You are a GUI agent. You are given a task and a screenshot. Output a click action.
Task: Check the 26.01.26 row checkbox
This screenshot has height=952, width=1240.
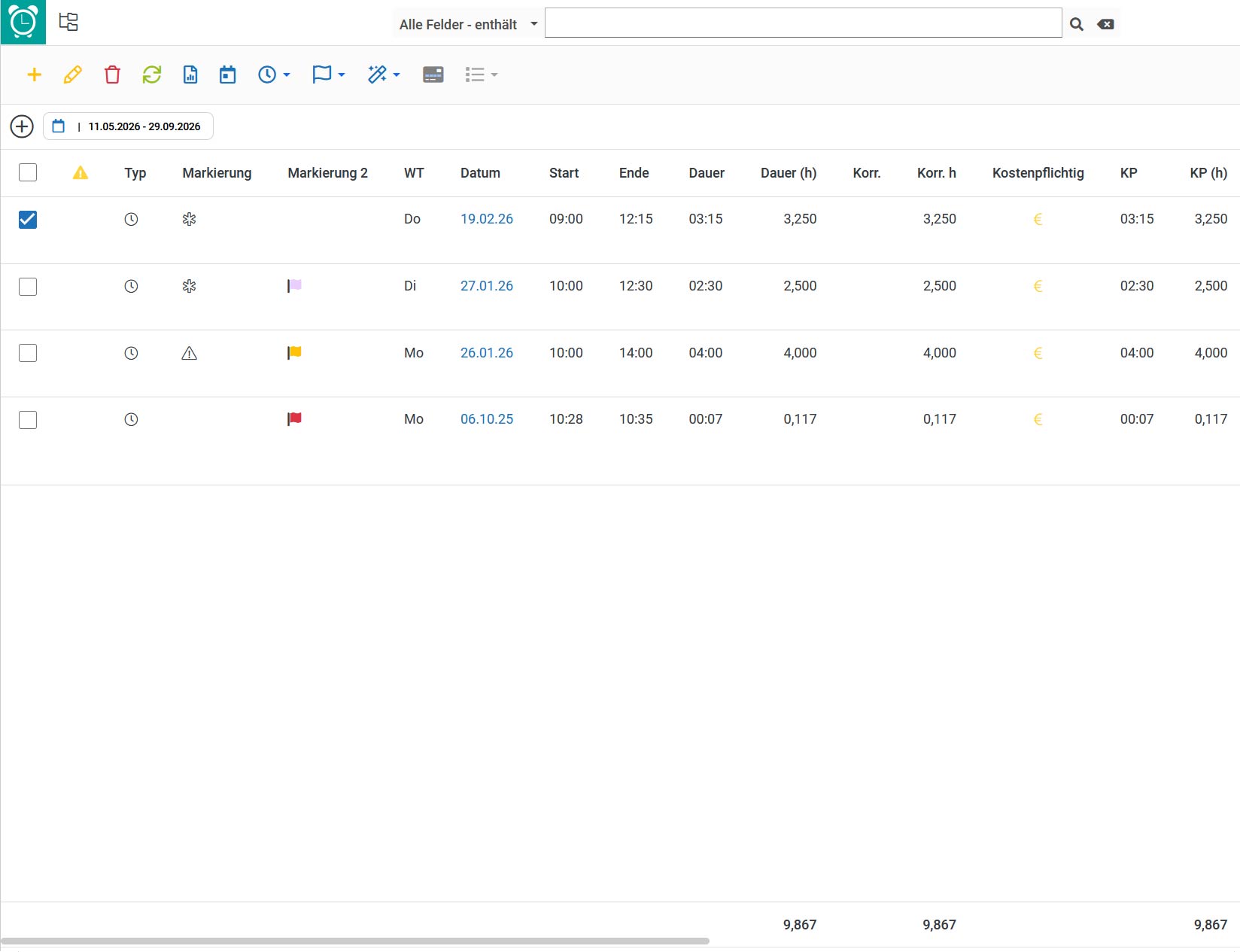(x=28, y=353)
